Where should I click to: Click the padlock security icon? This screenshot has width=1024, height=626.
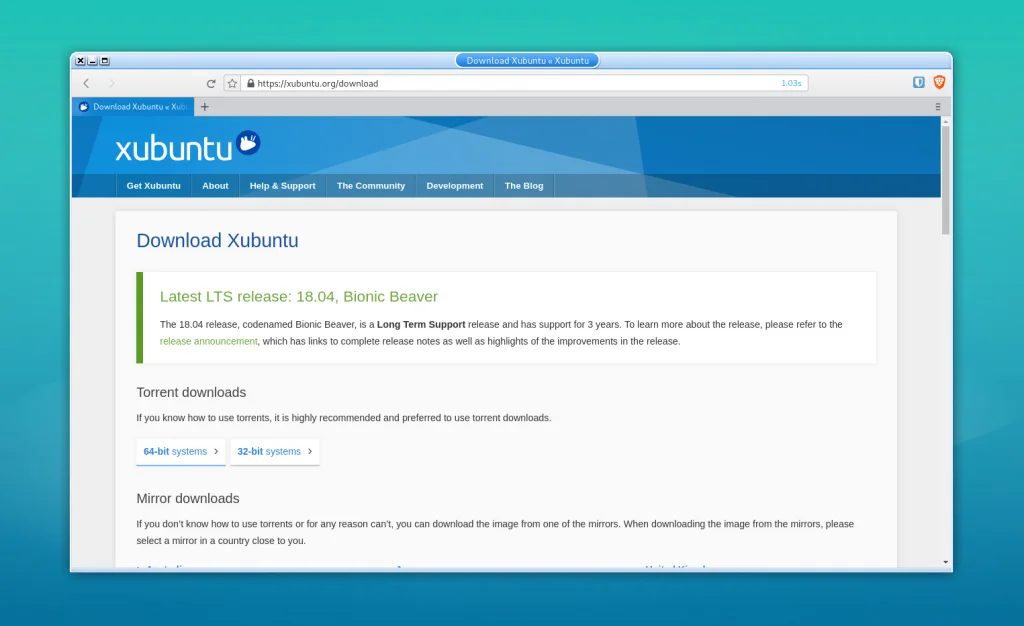251,83
